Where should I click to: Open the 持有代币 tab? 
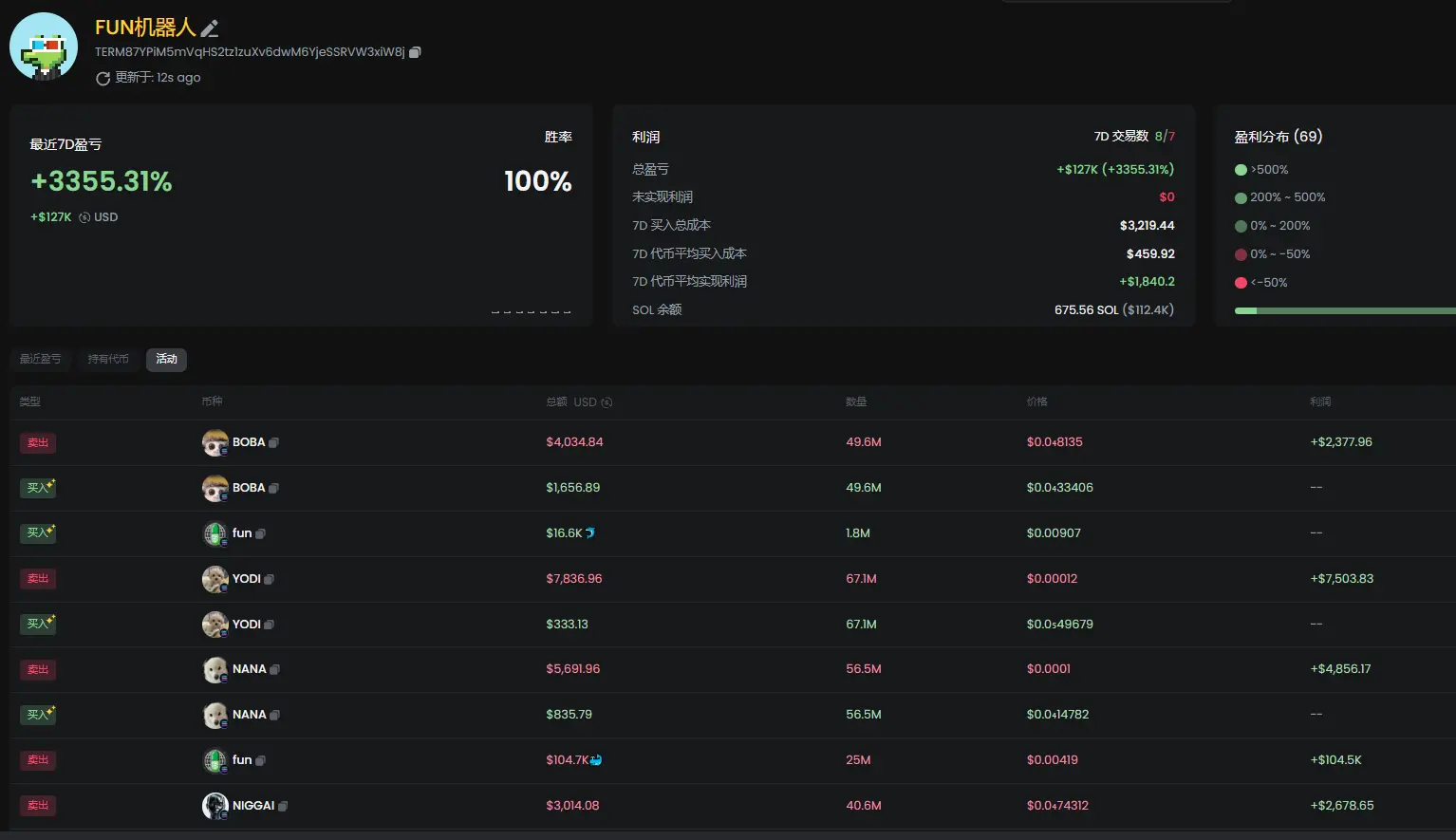(x=108, y=359)
